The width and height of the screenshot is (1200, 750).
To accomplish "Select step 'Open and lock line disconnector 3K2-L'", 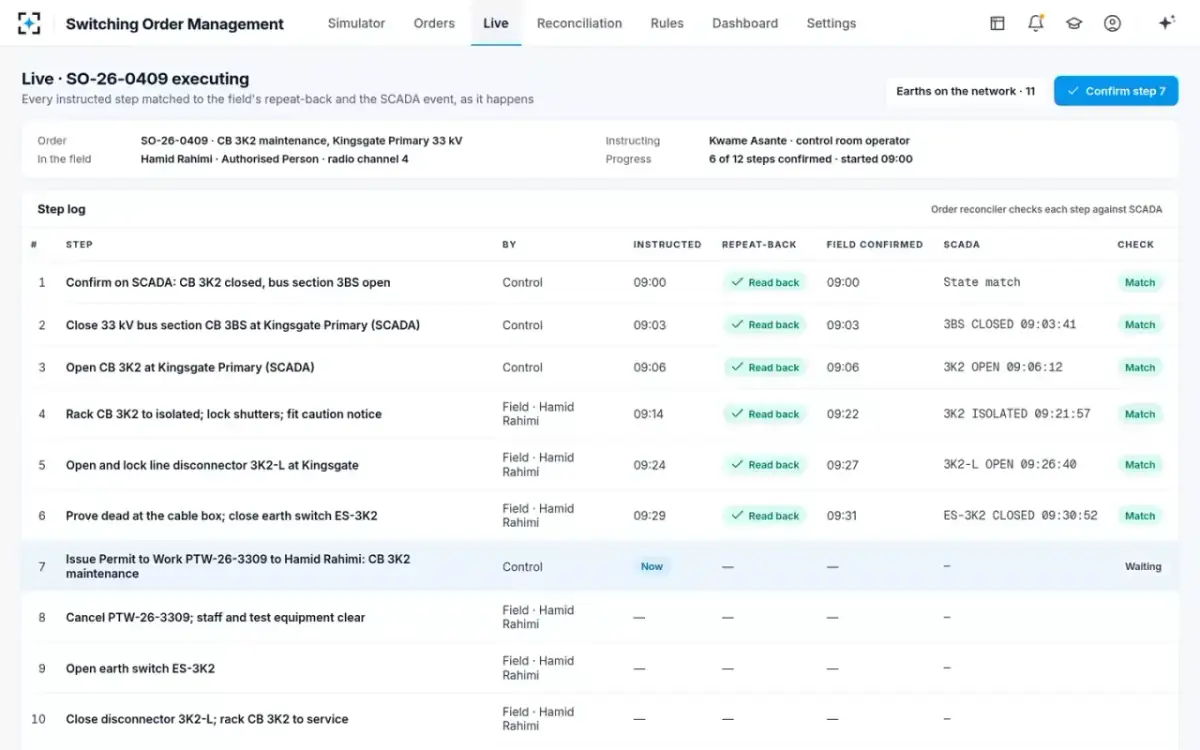I will pos(212,465).
